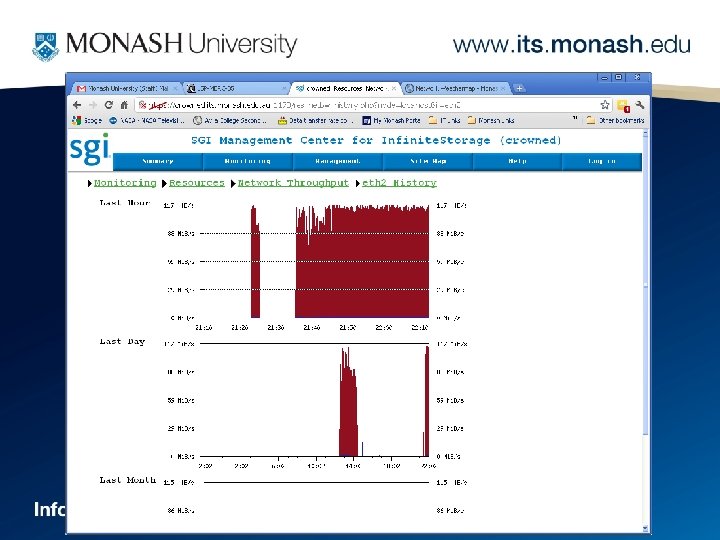Click the Log In menu item
The width and height of the screenshot is (720, 540).
602,162
